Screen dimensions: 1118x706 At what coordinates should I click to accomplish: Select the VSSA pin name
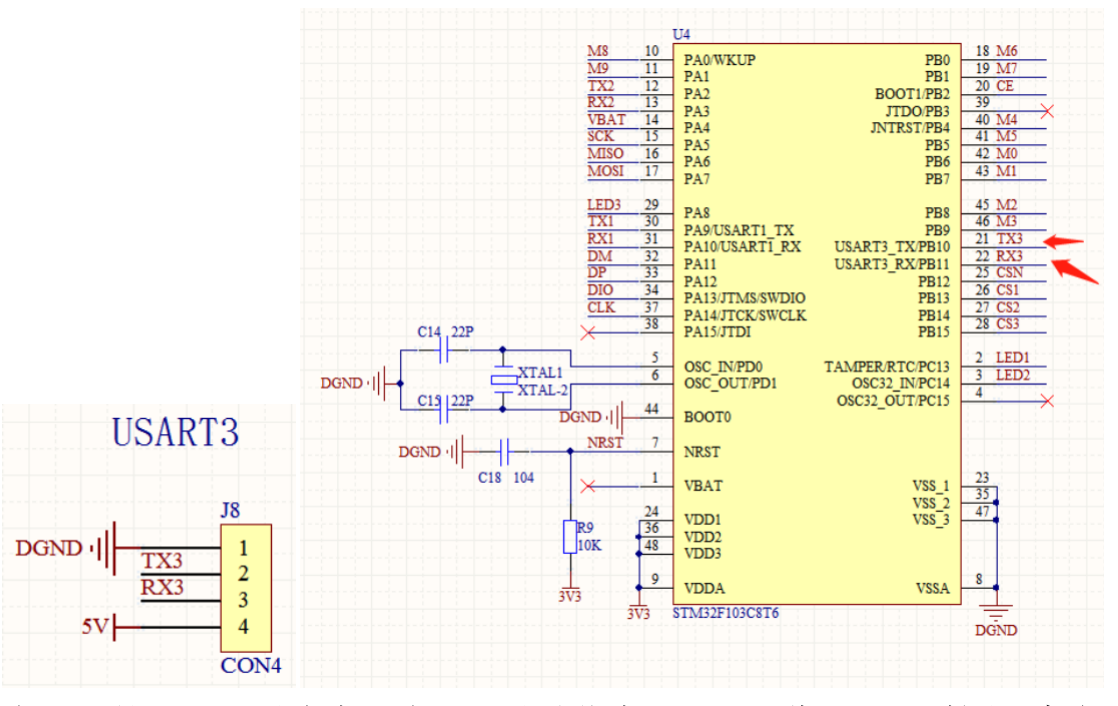[933, 589]
